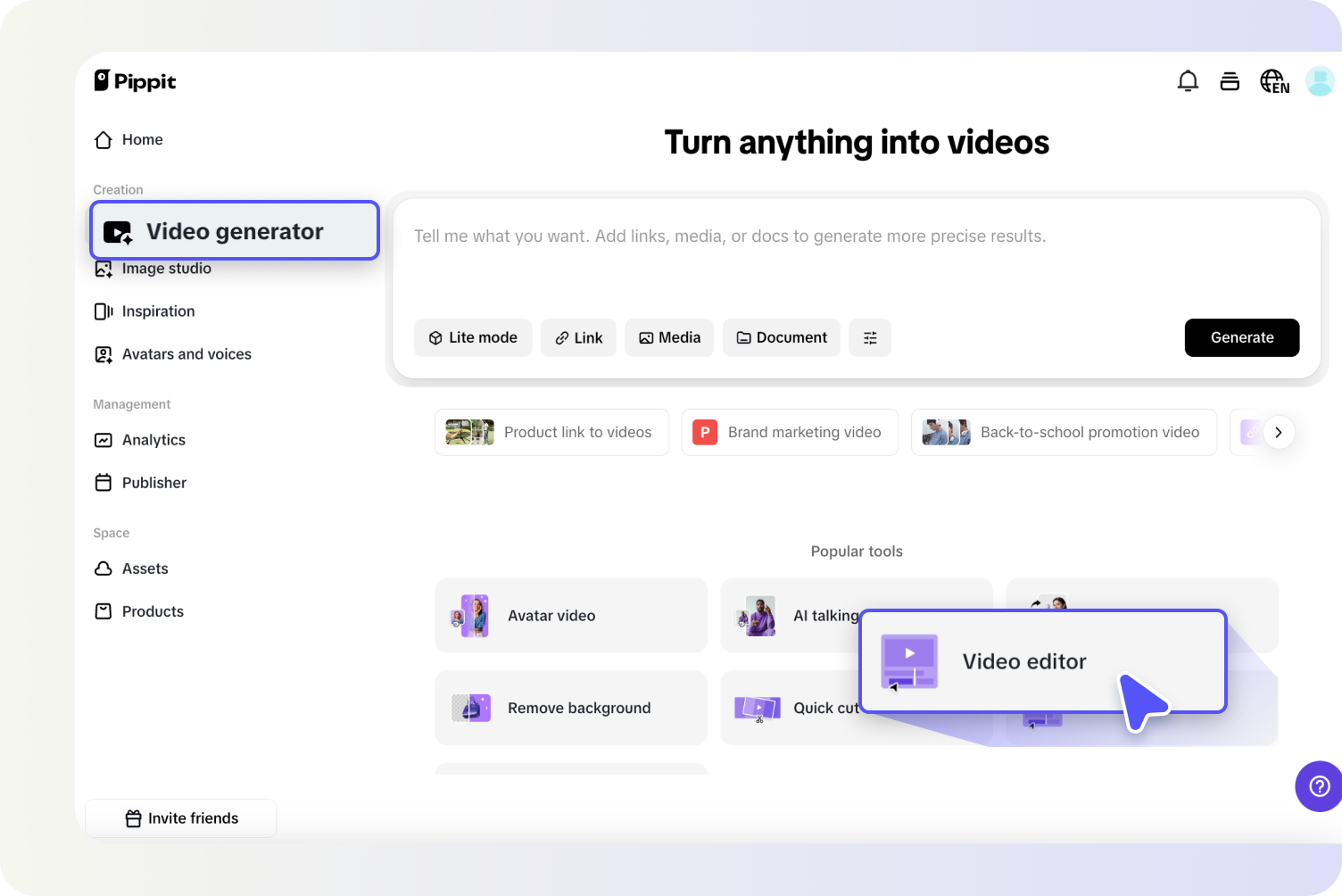Click the purple help question mark button
Image resolution: width=1342 pixels, height=896 pixels.
[x=1318, y=786]
